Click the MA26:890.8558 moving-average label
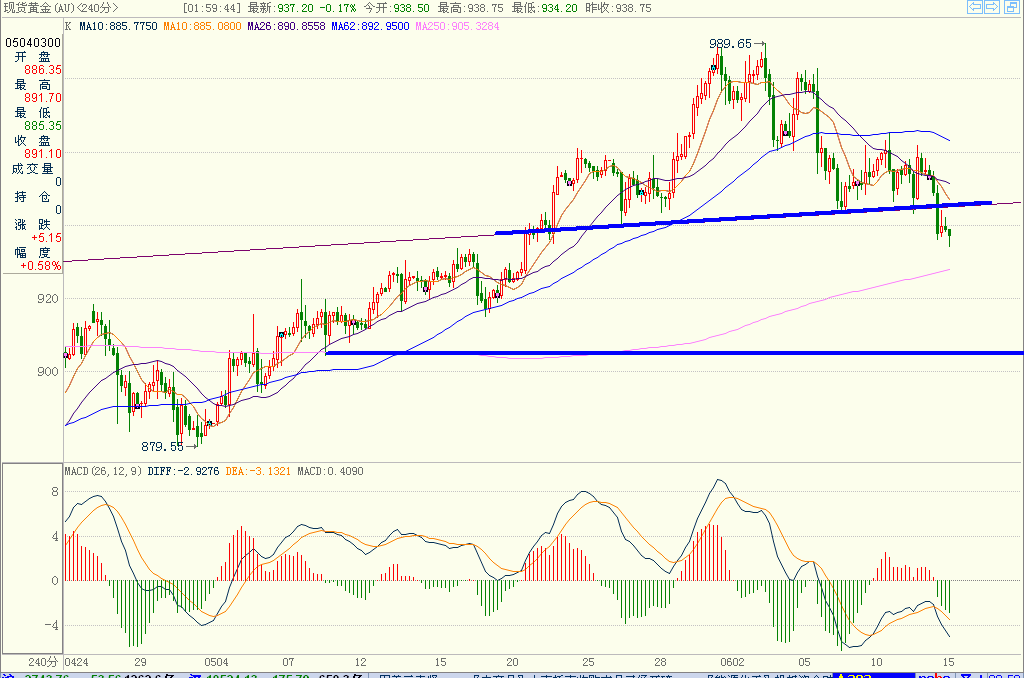This screenshot has width=1024, height=678. click(x=286, y=26)
